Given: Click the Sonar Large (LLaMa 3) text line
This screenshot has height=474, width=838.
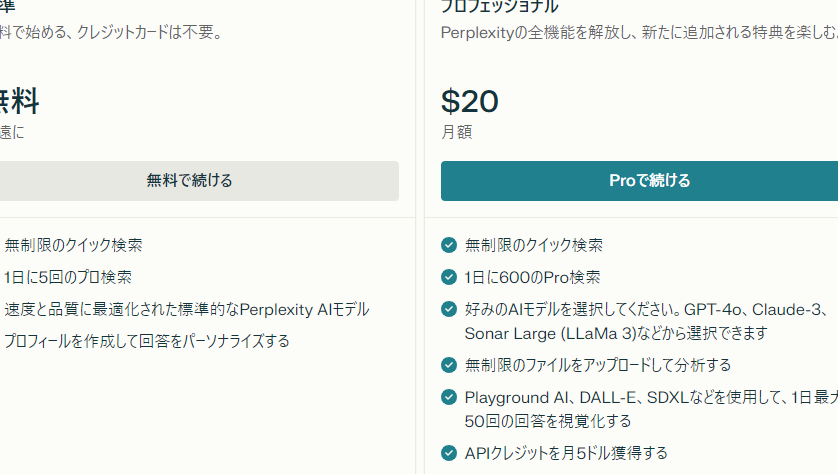Looking at the screenshot, I should [x=616, y=333].
